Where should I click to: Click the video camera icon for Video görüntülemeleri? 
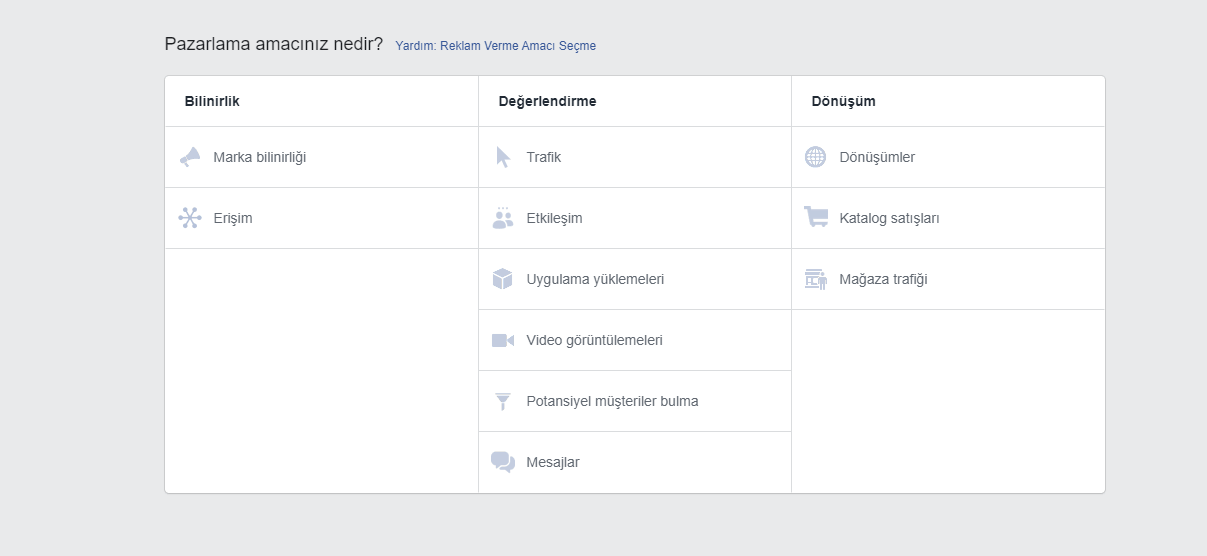(x=503, y=340)
